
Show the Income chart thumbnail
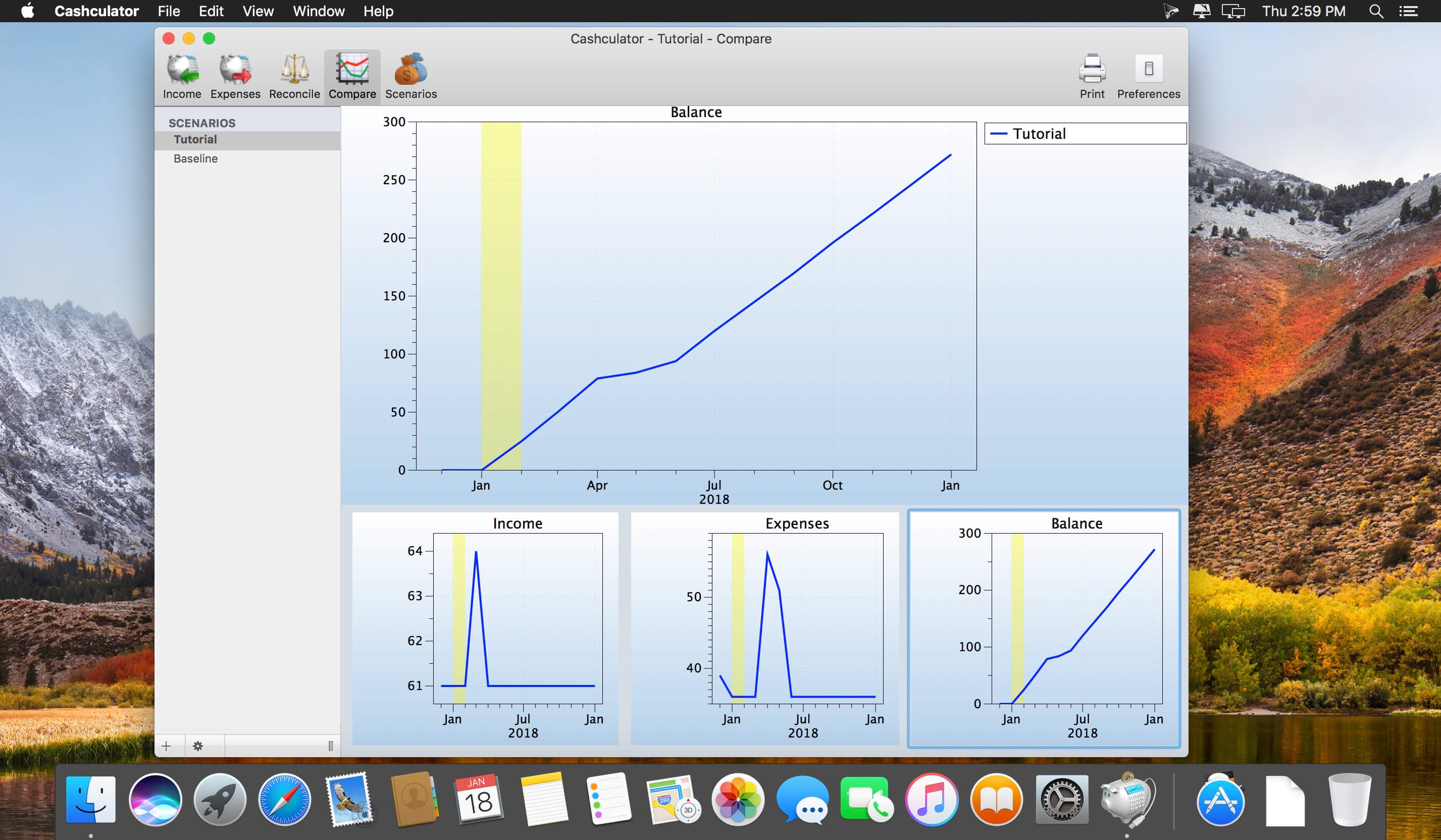485,628
